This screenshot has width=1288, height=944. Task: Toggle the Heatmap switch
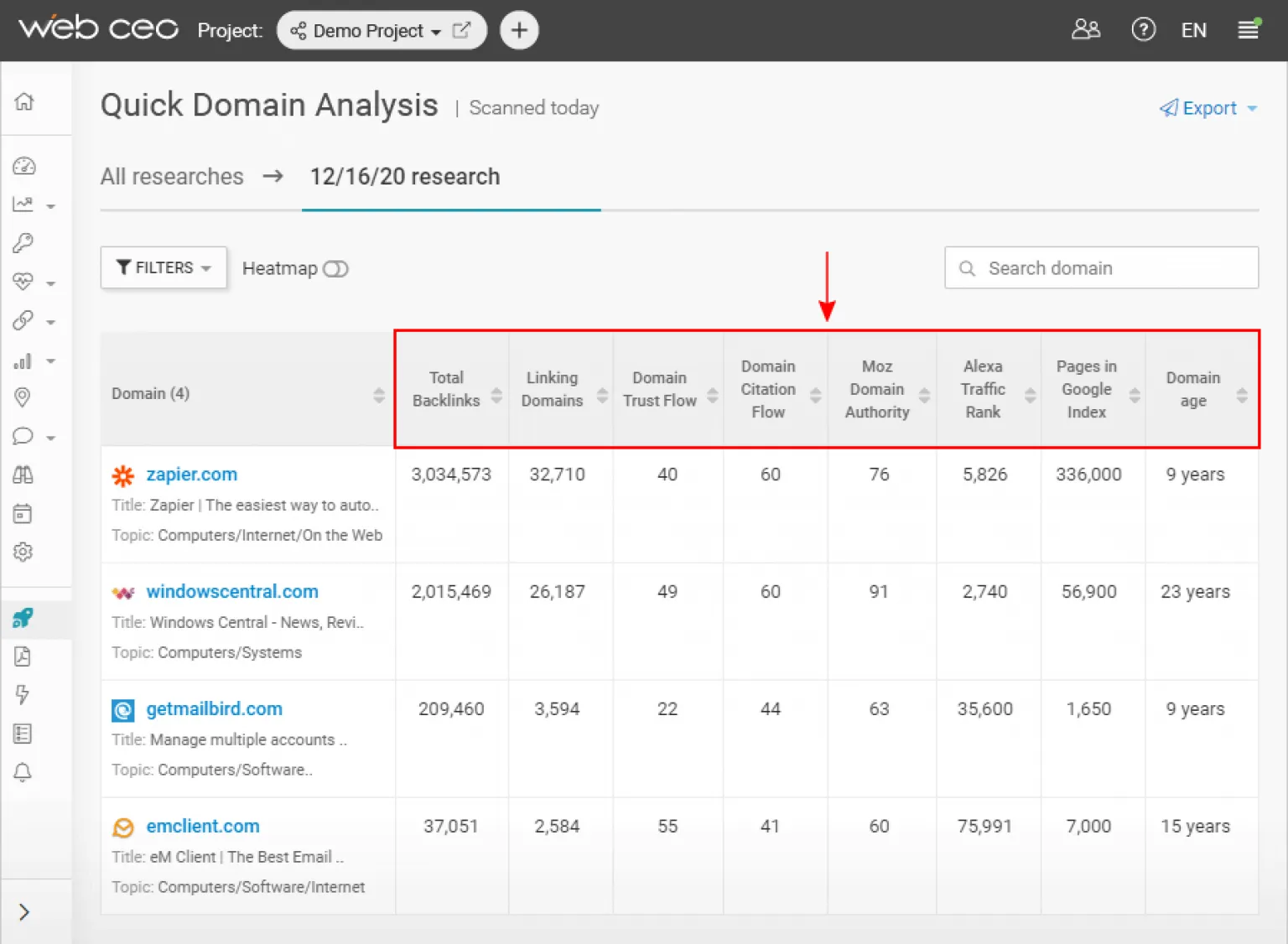[335, 269]
